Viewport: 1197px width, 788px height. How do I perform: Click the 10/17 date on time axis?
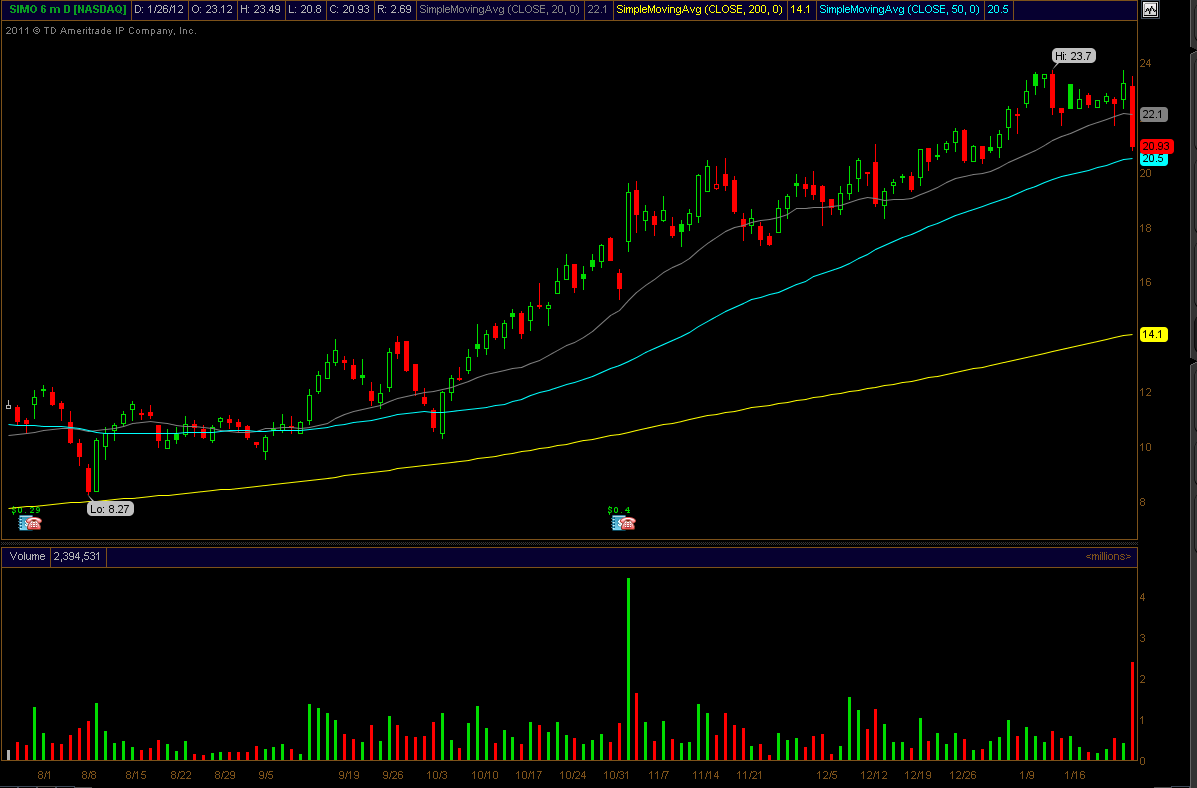[x=528, y=776]
